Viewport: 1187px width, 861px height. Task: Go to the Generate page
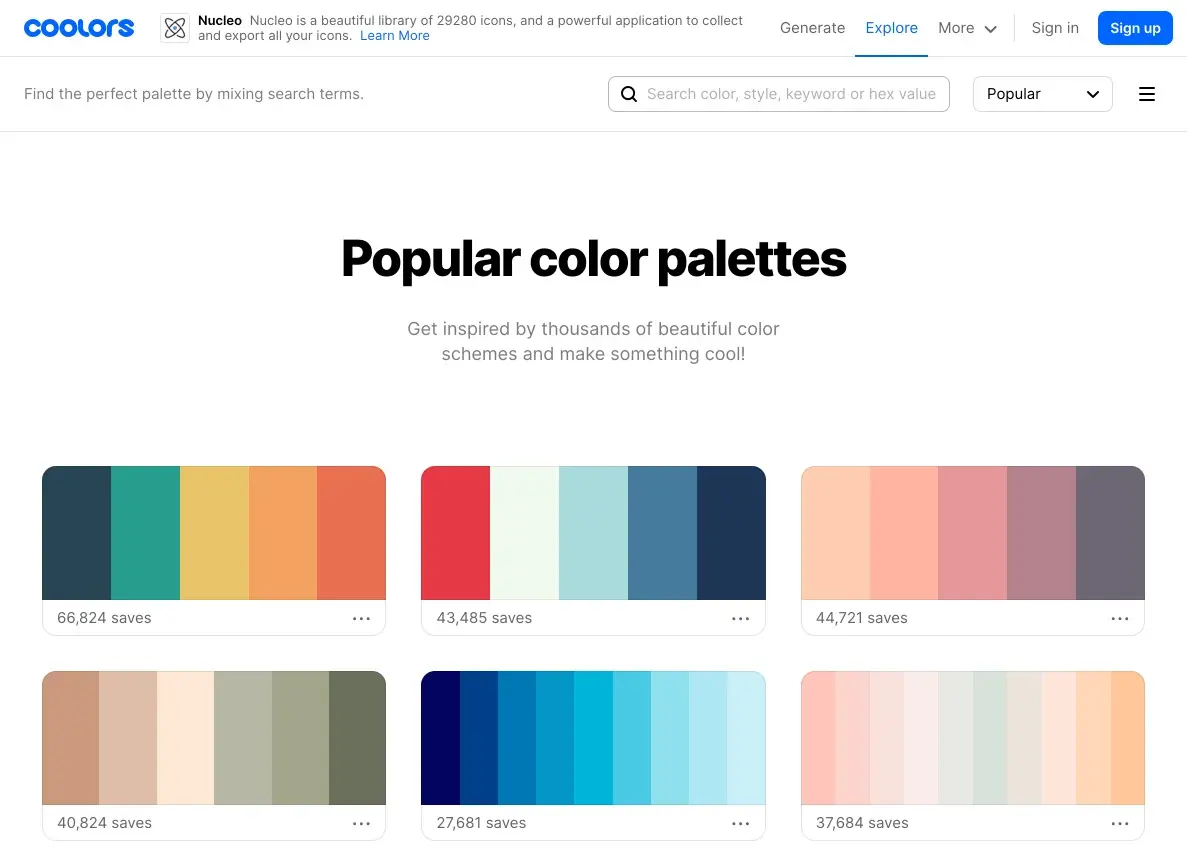point(812,28)
